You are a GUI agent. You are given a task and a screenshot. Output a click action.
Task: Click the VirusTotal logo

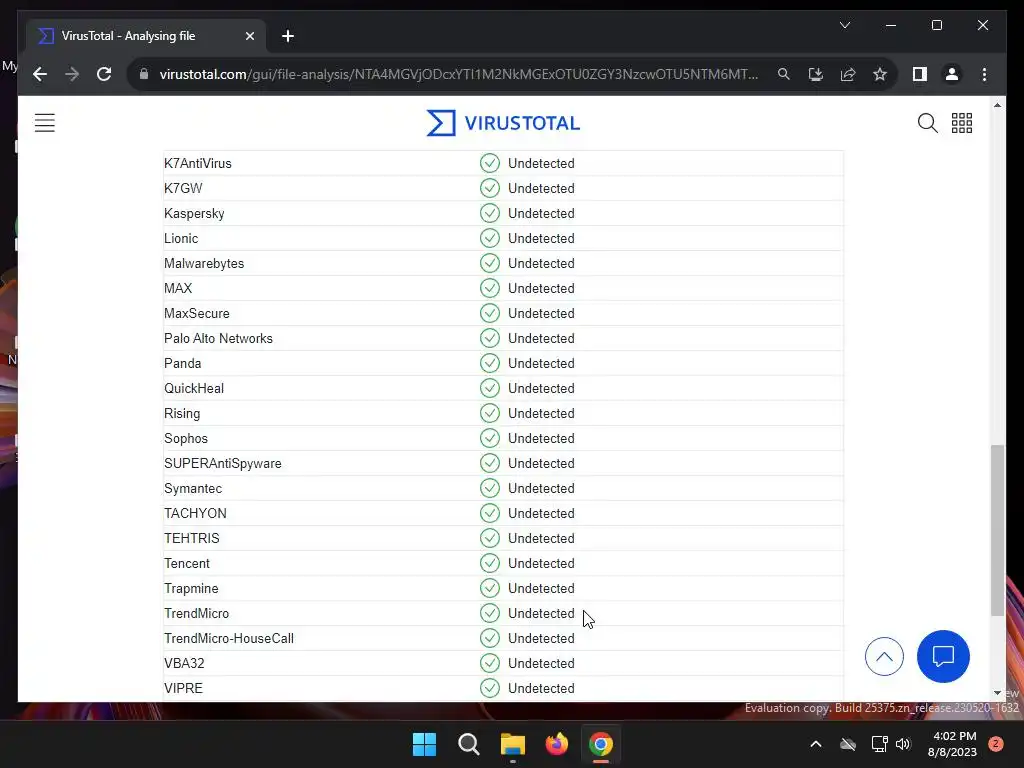pos(503,123)
